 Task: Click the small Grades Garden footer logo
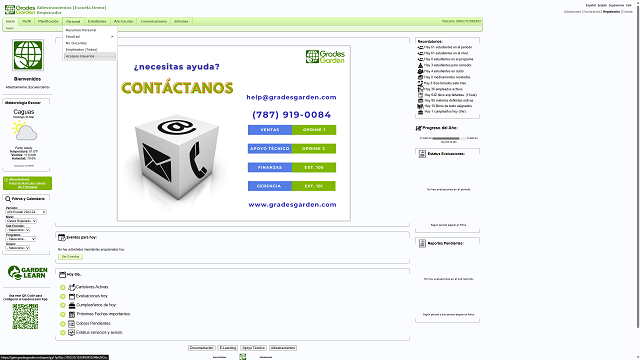click(243, 357)
